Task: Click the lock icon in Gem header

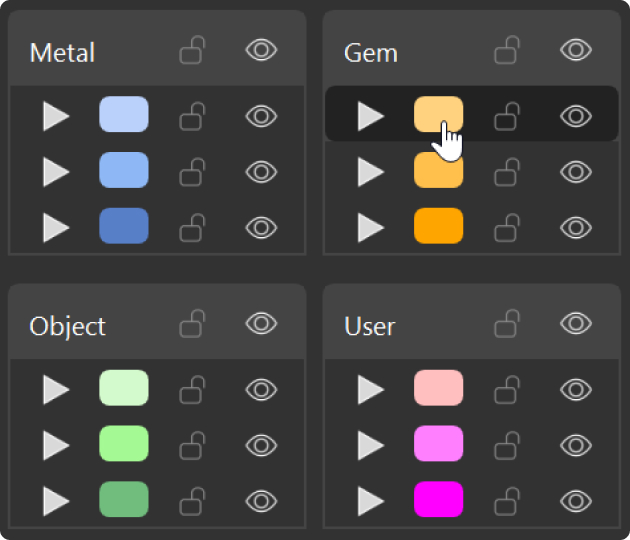Action: tap(507, 50)
